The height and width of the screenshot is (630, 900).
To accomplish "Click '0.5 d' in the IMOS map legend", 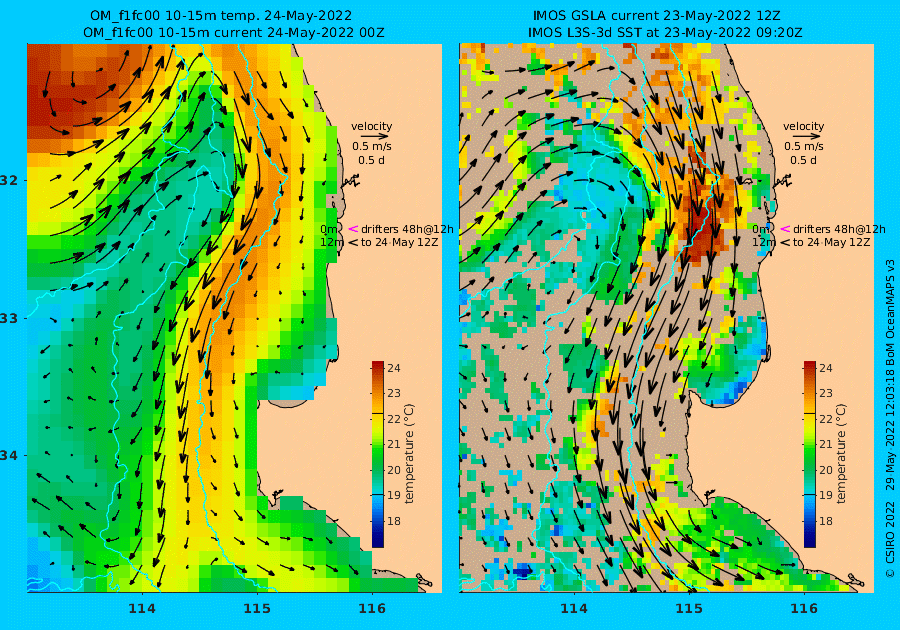I will click(804, 161).
